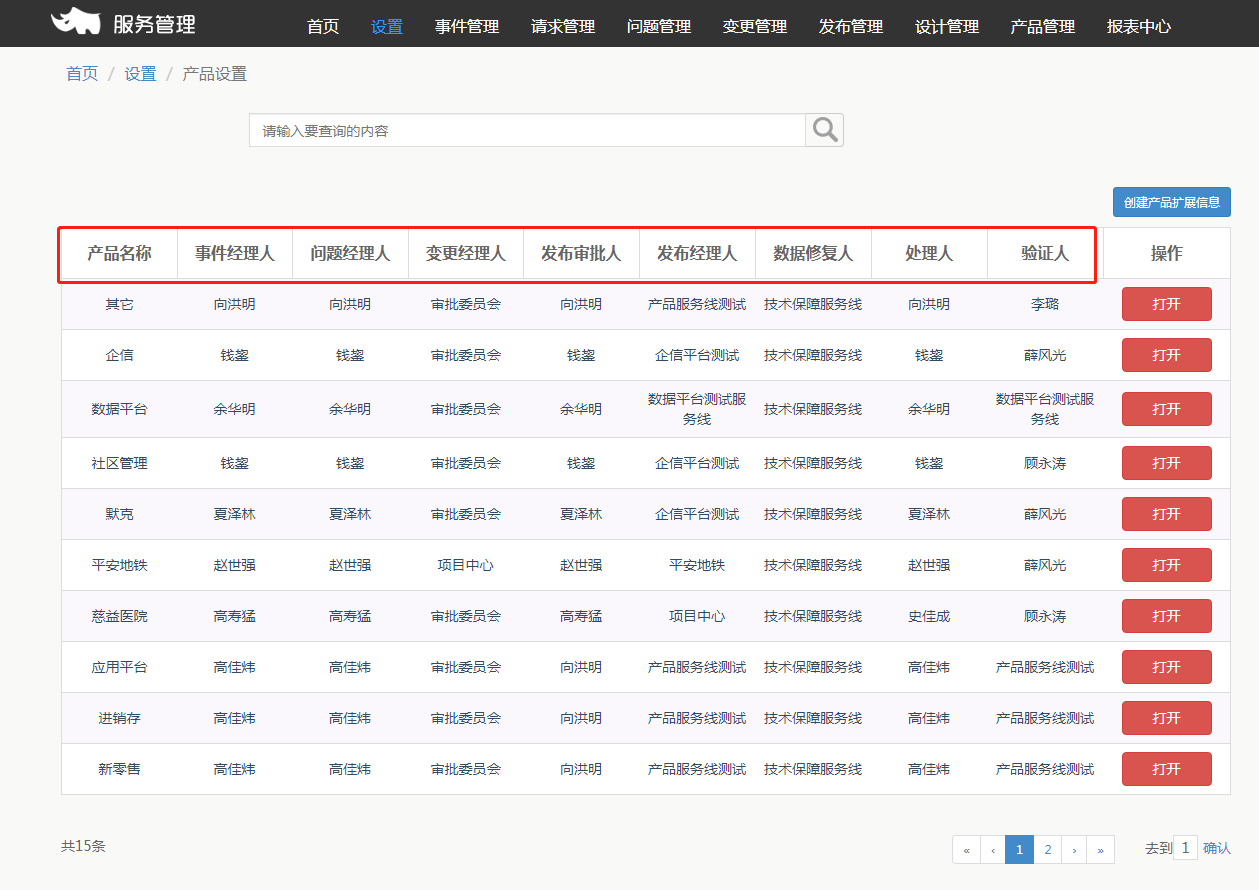Click the 变更经理人 column header
Image resolution: width=1259 pixels, height=890 pixels.
(466, 253)
